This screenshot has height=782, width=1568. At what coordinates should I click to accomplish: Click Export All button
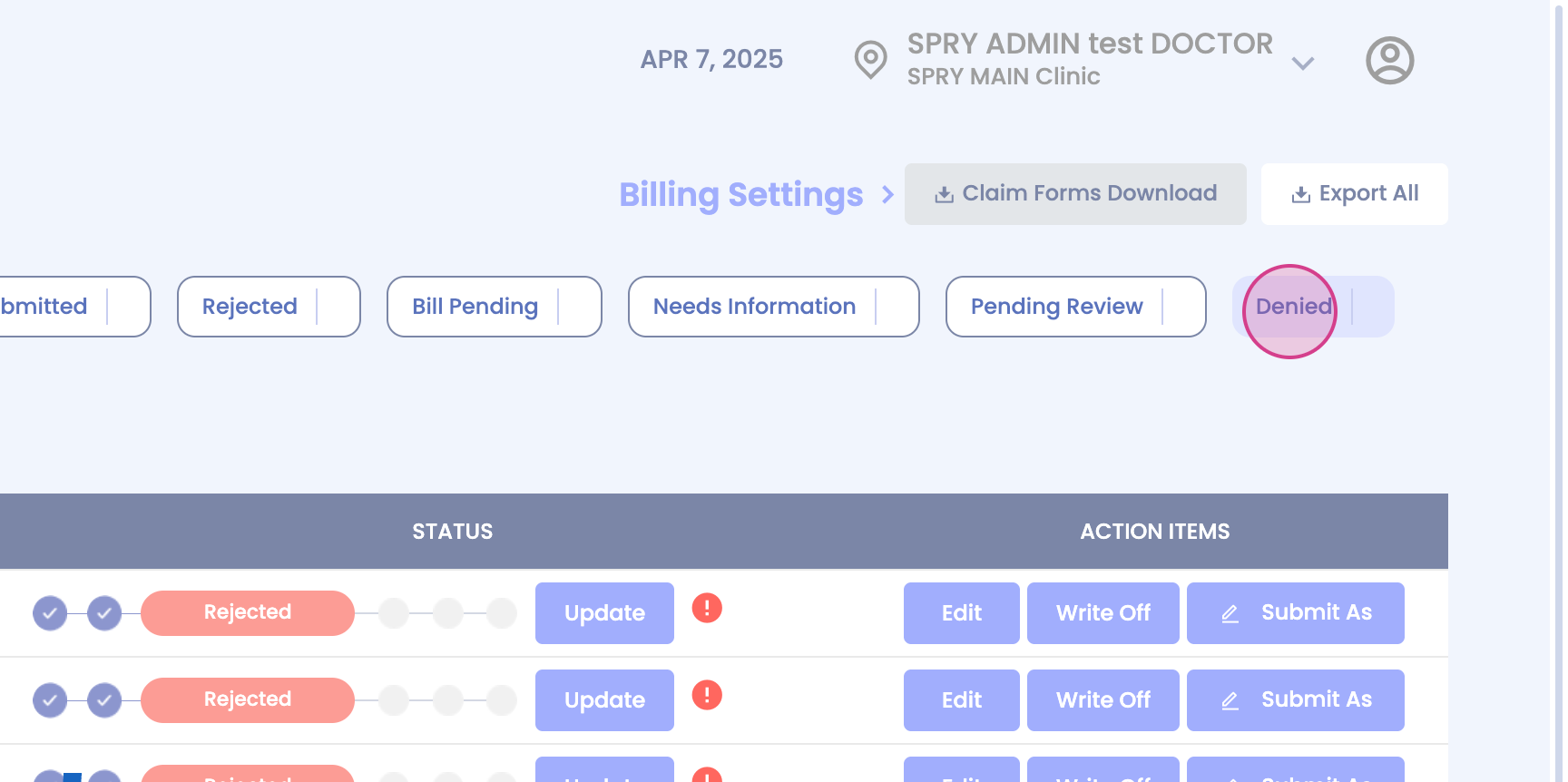point(1354,194)
